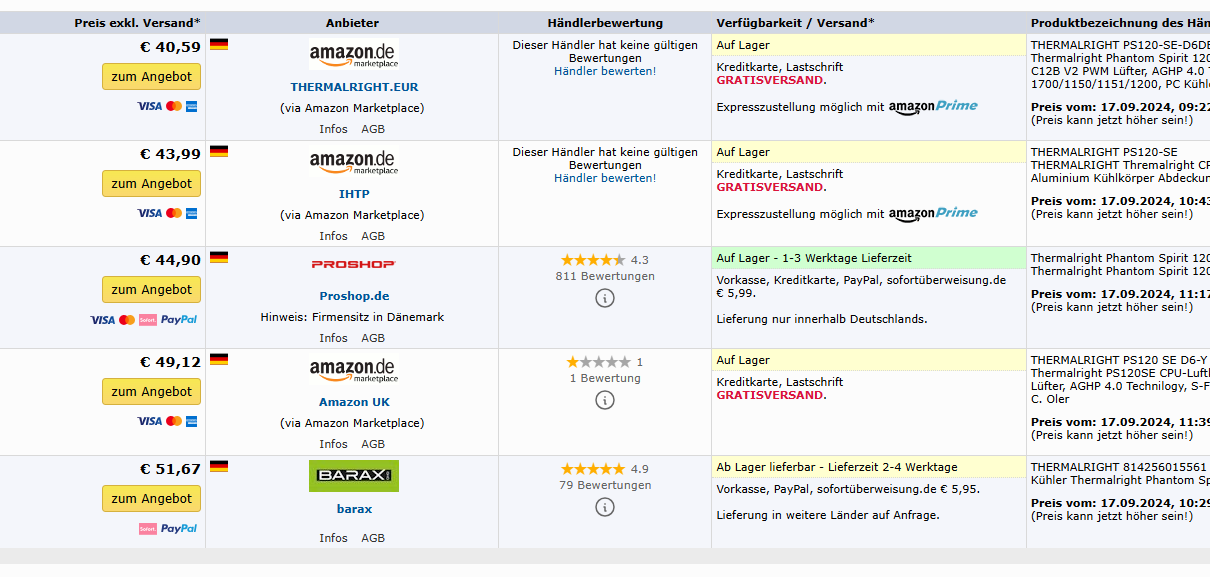Click the 'Händlerbewertung' column header

tap(605, 23)
